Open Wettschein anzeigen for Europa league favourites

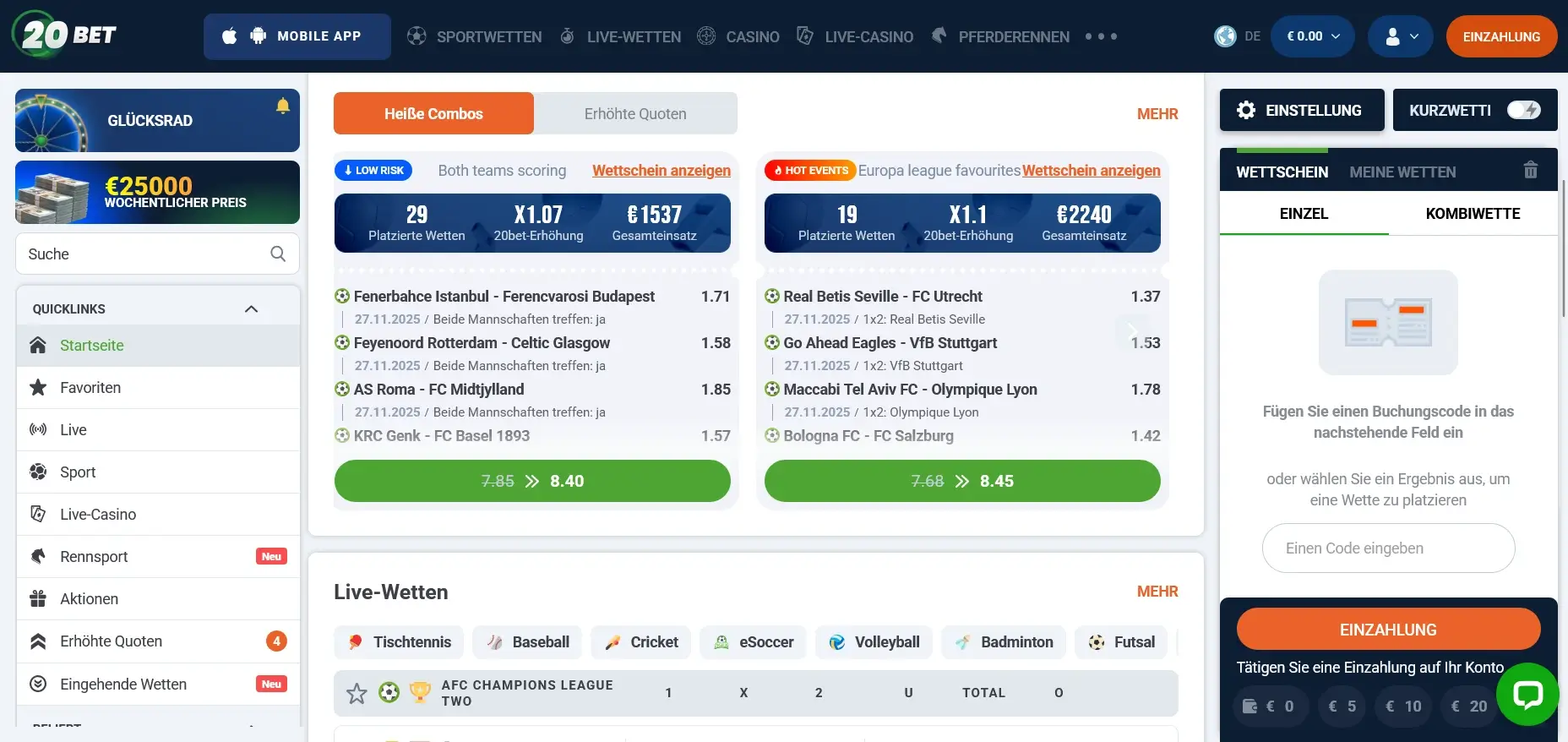[1092, 170]
